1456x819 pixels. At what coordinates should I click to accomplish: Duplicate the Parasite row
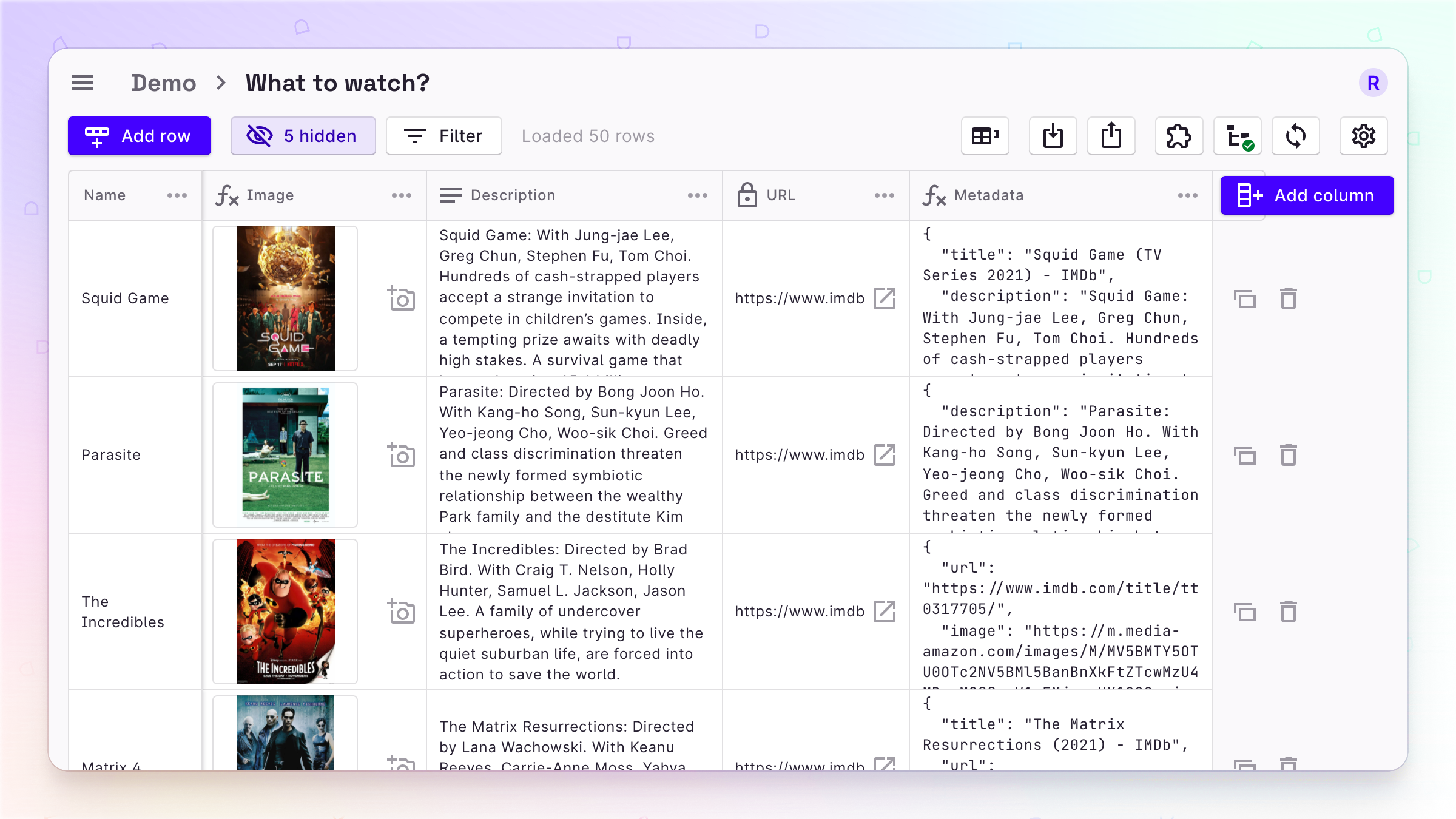pos(1245,455)
